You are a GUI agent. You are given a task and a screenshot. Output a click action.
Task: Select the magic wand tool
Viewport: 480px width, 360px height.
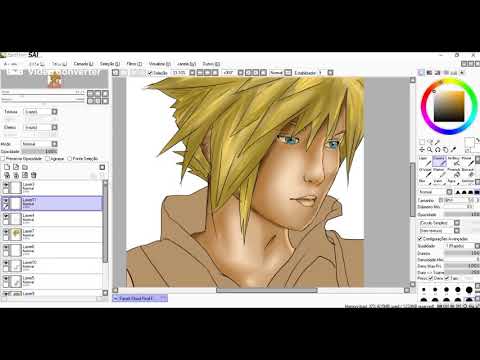click(437, 142)
